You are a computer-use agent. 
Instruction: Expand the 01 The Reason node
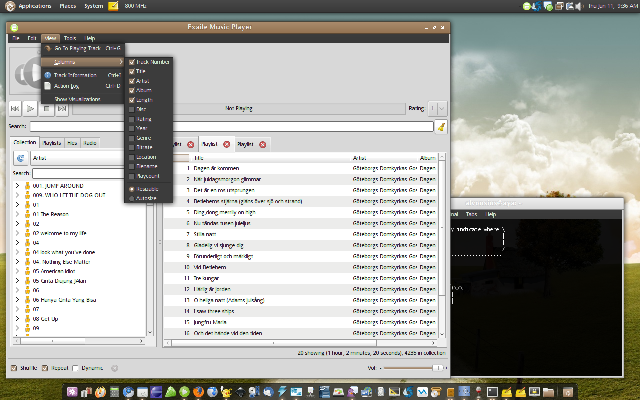18,214
